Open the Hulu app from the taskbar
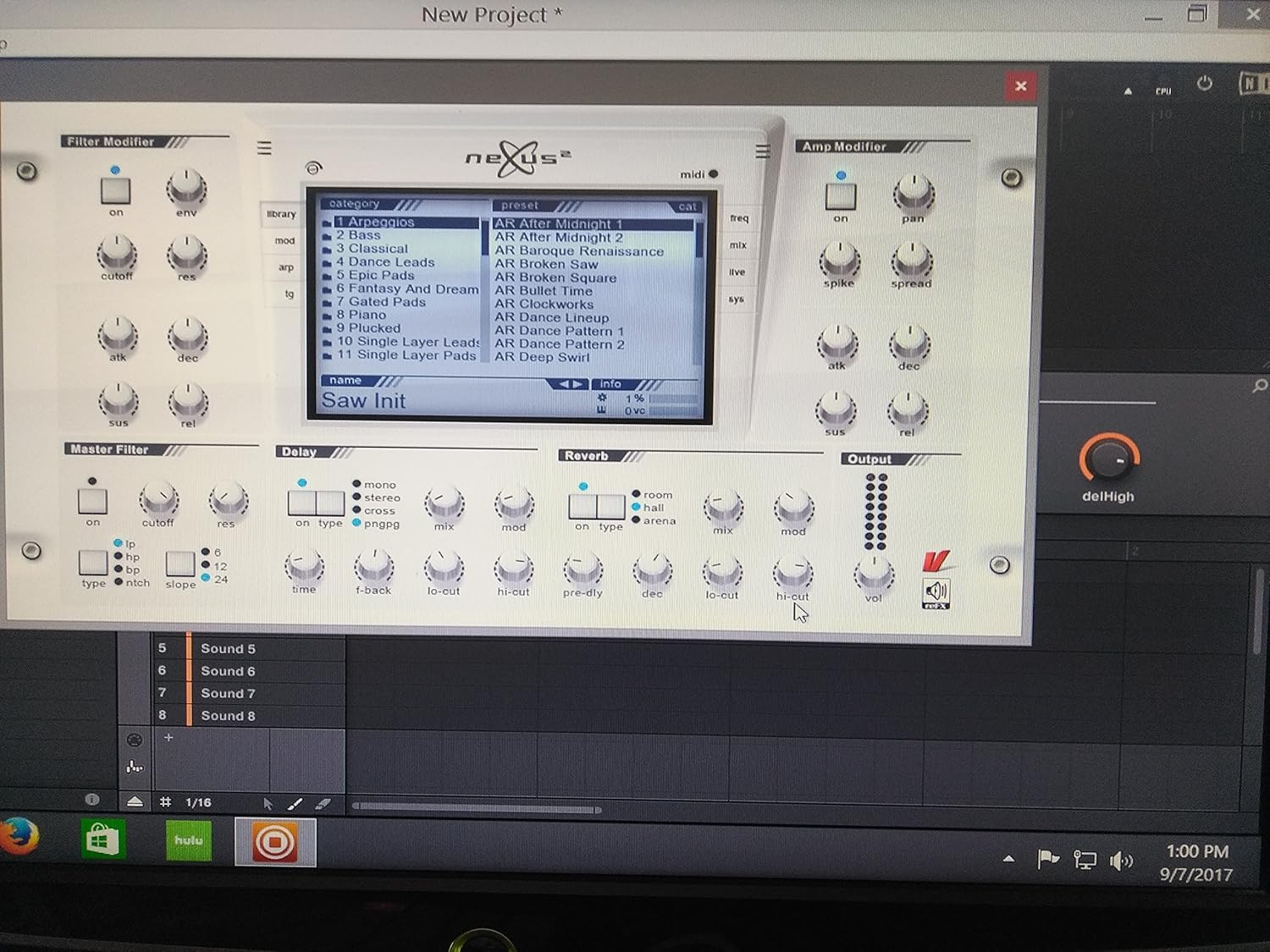 coord(188,841)
